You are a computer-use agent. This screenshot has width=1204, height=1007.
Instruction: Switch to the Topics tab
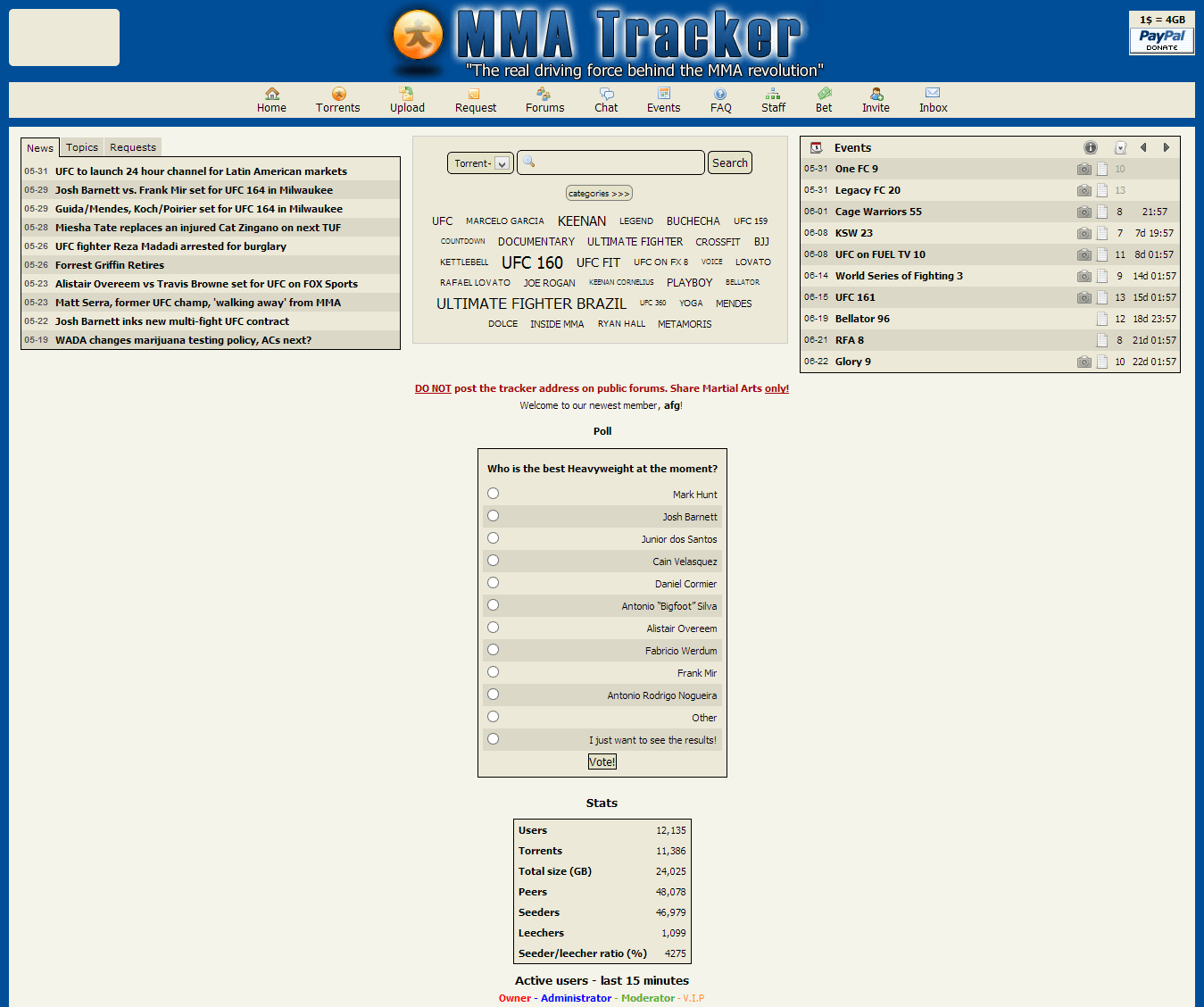click(x=82, y=147)
